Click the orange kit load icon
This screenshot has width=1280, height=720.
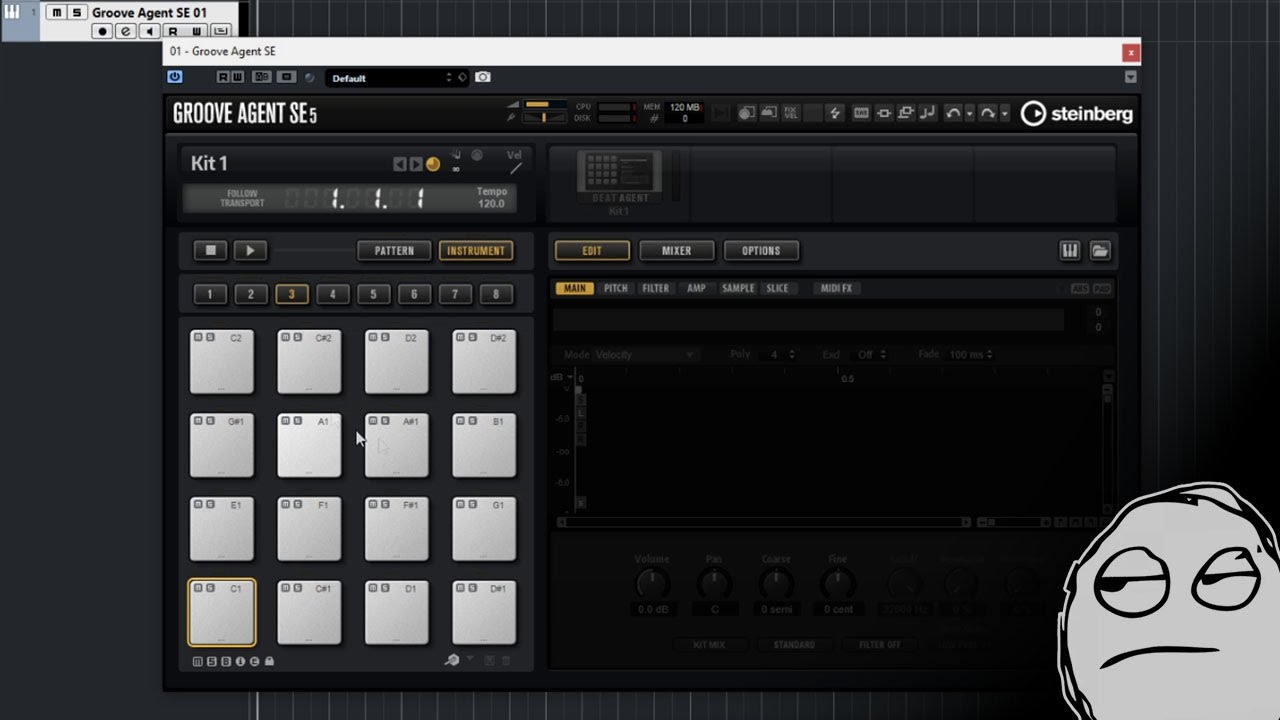coord(433,164)
